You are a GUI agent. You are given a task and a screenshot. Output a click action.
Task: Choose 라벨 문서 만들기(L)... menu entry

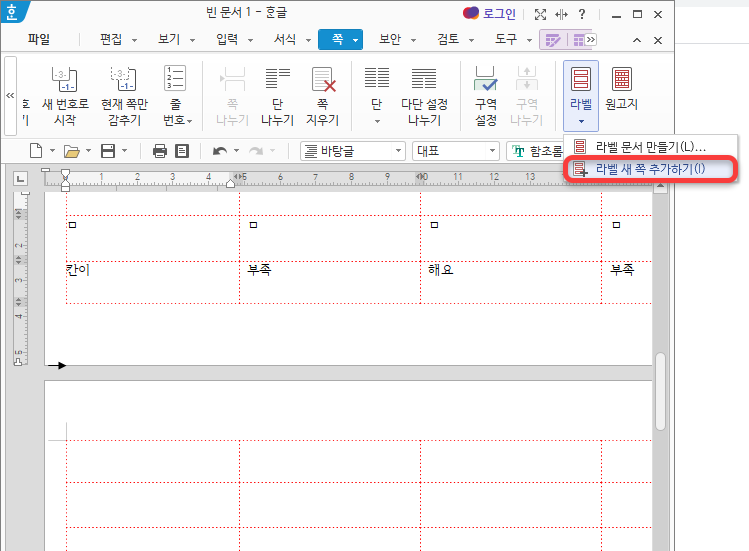tap(650, 147)
